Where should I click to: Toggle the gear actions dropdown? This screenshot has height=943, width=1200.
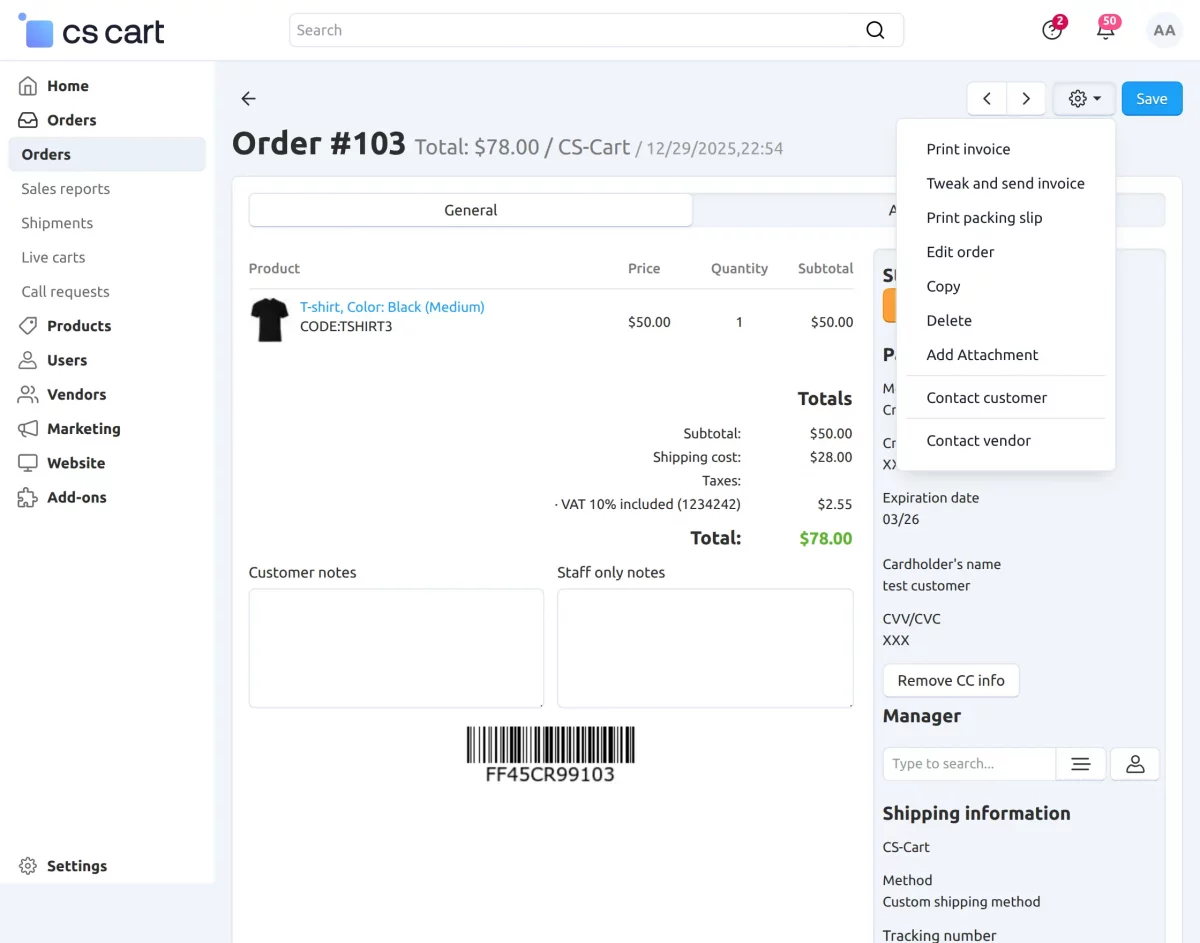(1084, 98)
